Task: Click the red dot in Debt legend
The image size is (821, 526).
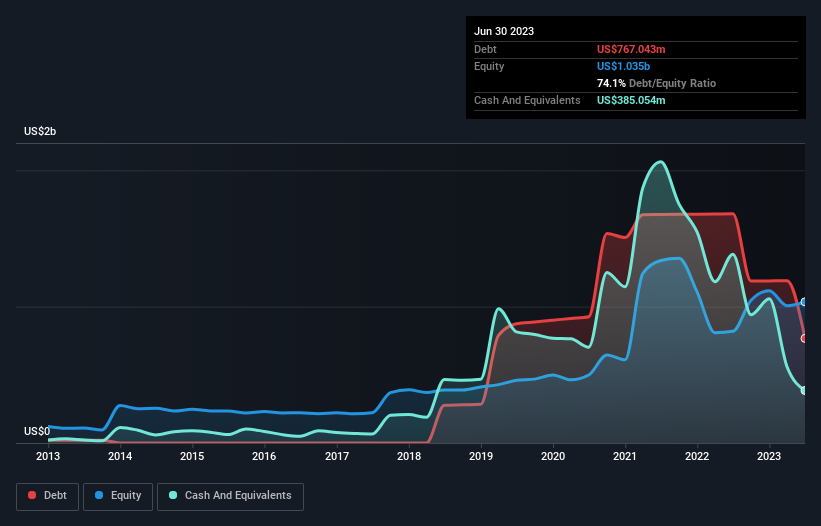Action: (x=32, y=495)
